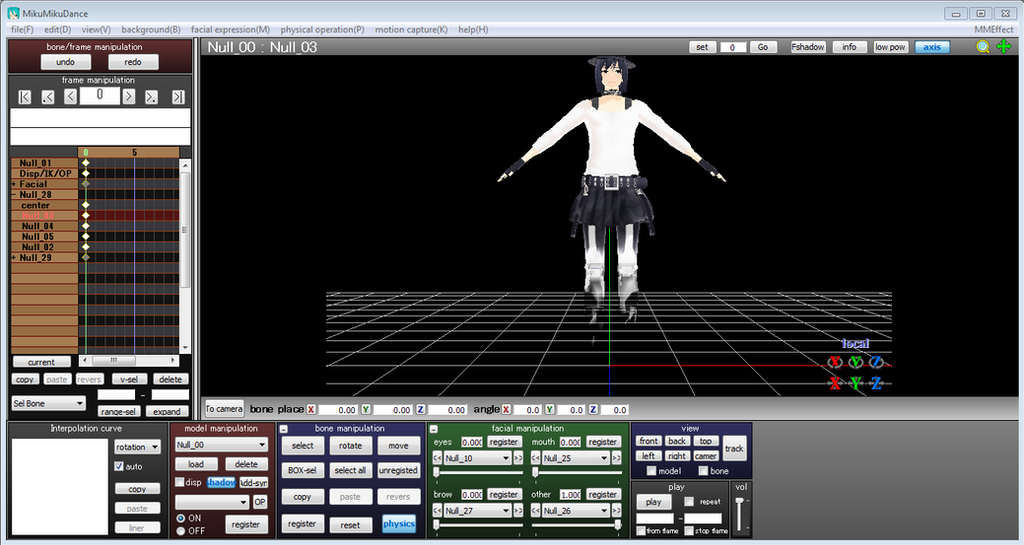Previous eyes morph arrow button
Screen dimensions: 1024x545
(438, 458)
